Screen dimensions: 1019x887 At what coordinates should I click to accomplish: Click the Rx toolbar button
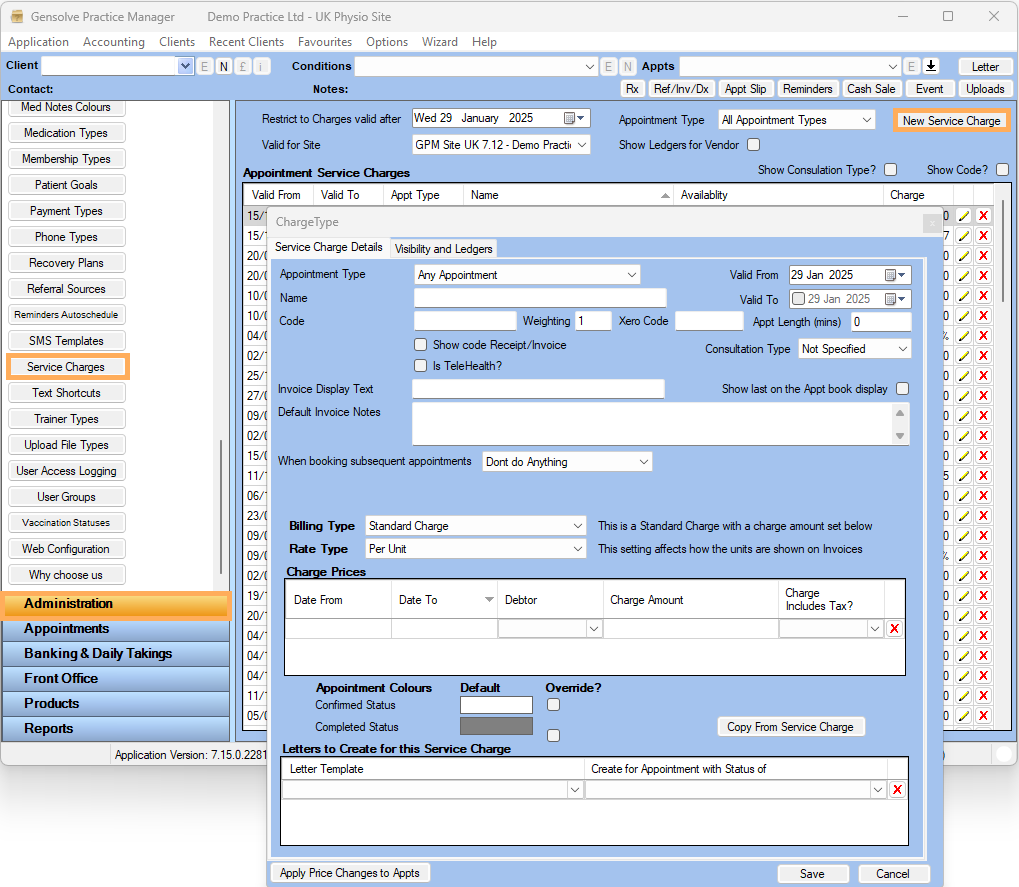pos(632,89)
